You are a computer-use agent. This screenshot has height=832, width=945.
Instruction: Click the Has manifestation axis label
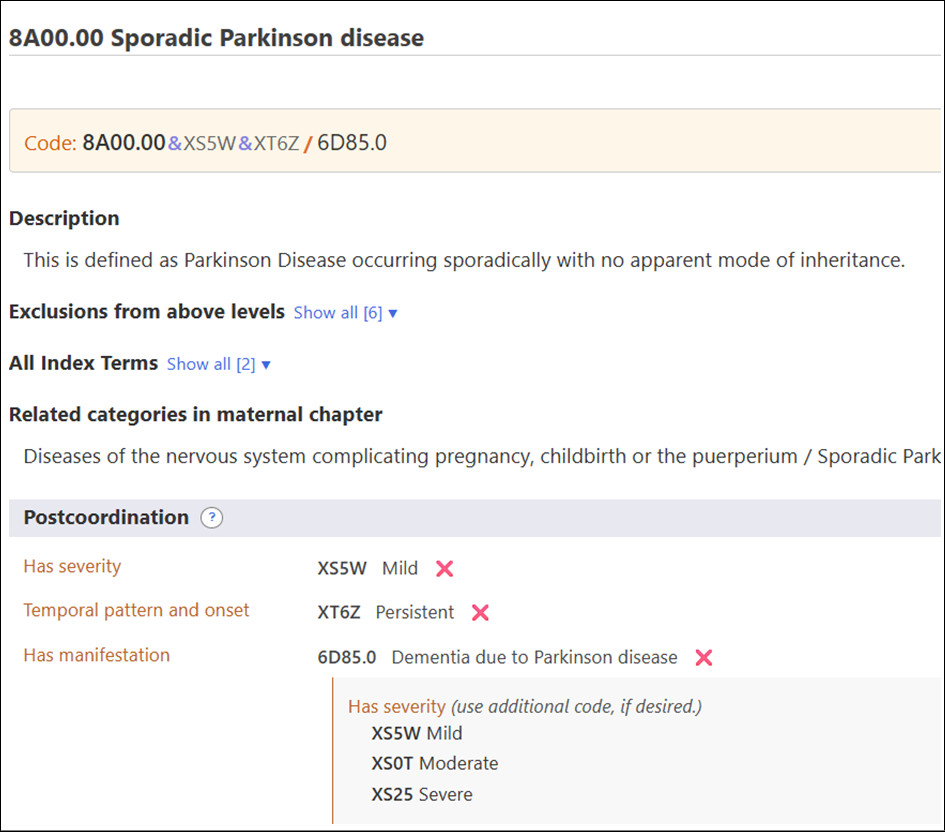95,655
